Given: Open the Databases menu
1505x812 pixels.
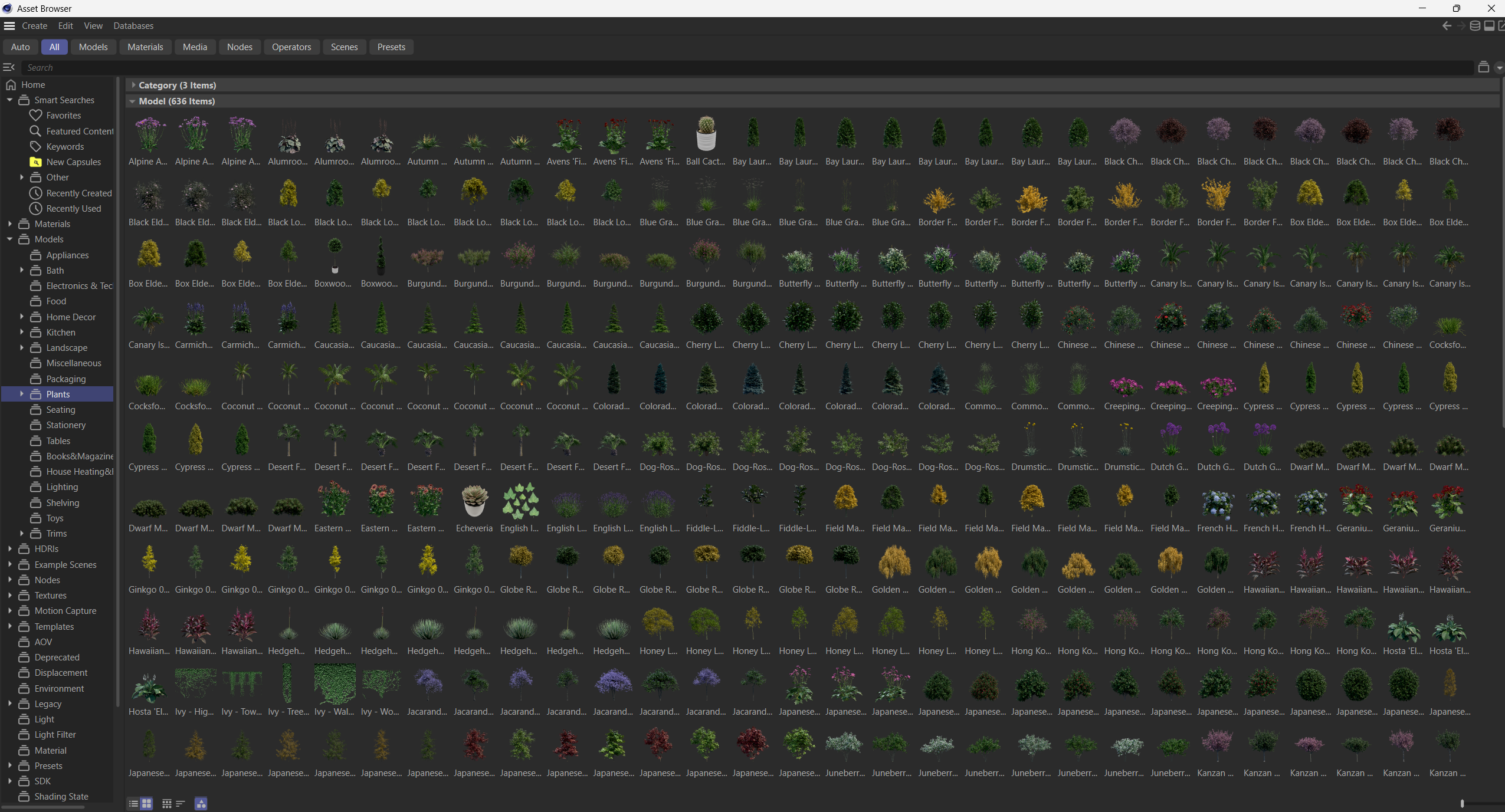Looking at the screenshot, I should [133, 26].
